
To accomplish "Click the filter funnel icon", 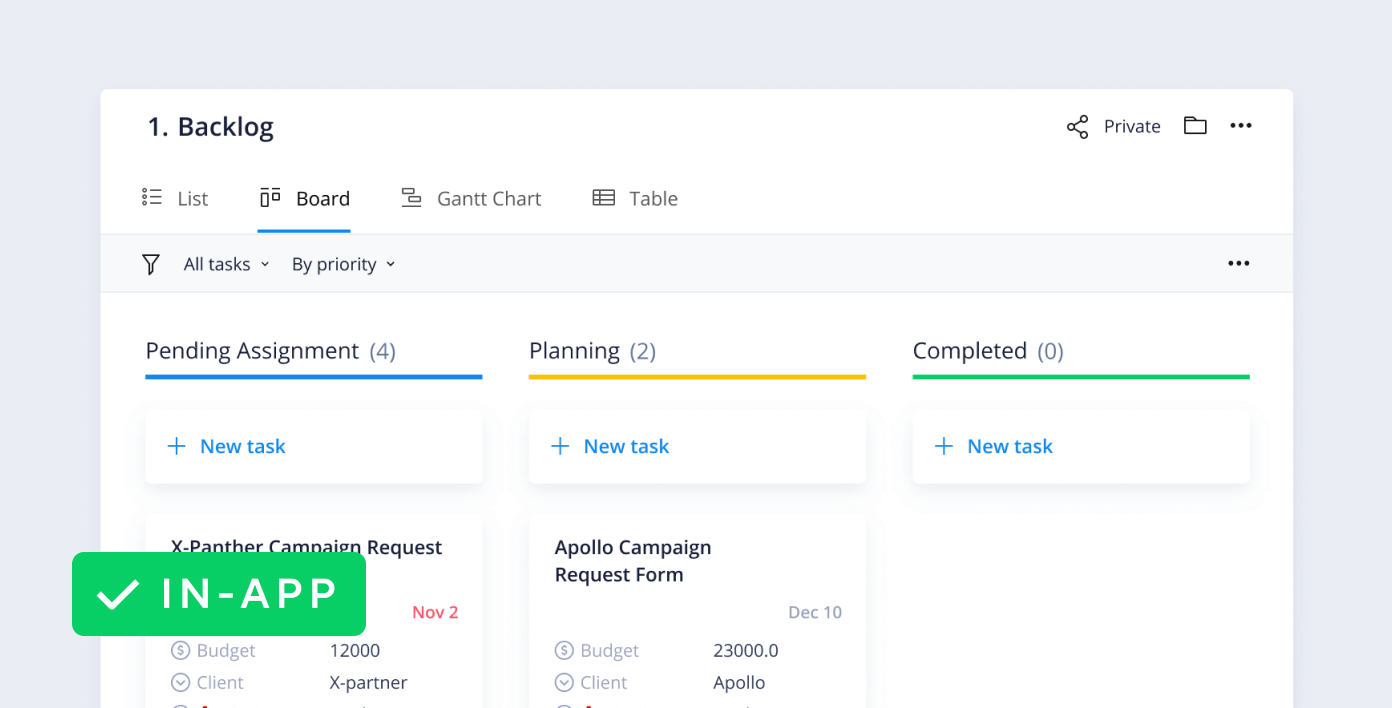I will click(151, 264).
